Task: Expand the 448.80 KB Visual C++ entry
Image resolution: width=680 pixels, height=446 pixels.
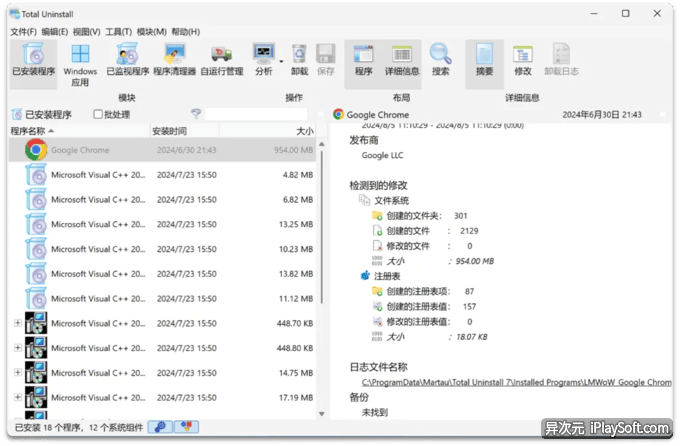Action: tap(18, 348)
